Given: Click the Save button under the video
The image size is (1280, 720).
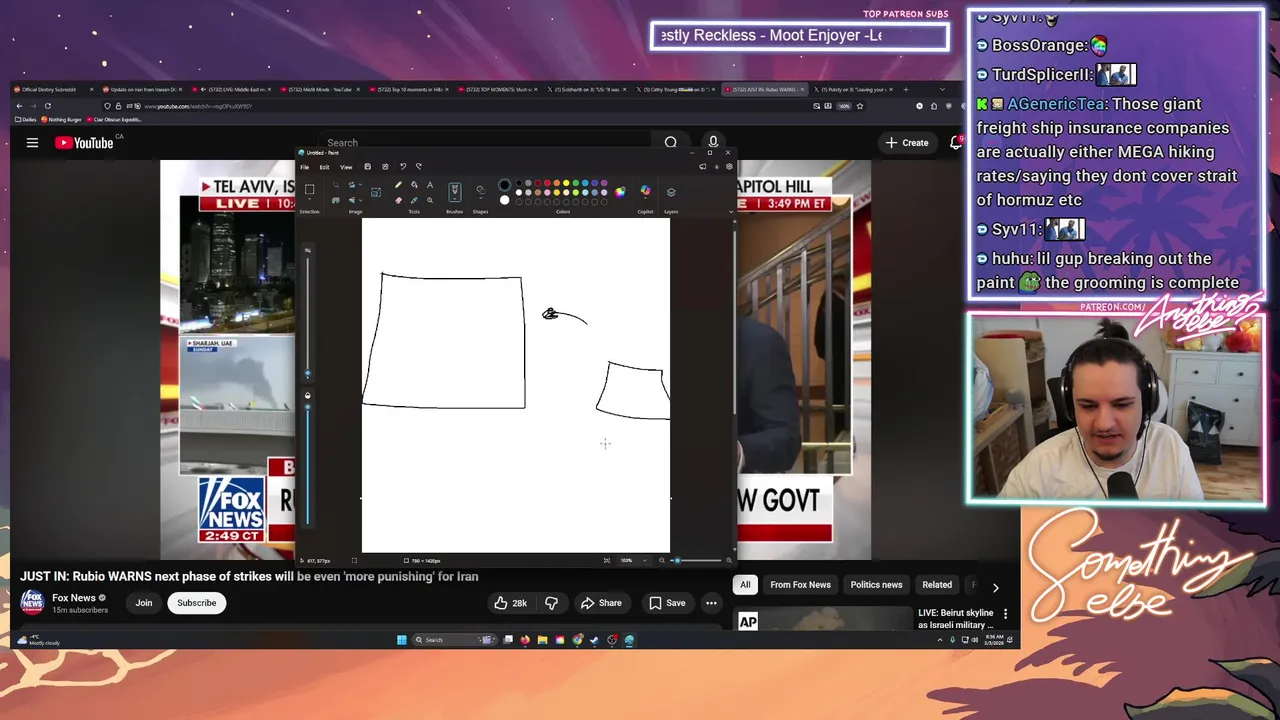Looking at the screenshot, I should 667,603.
